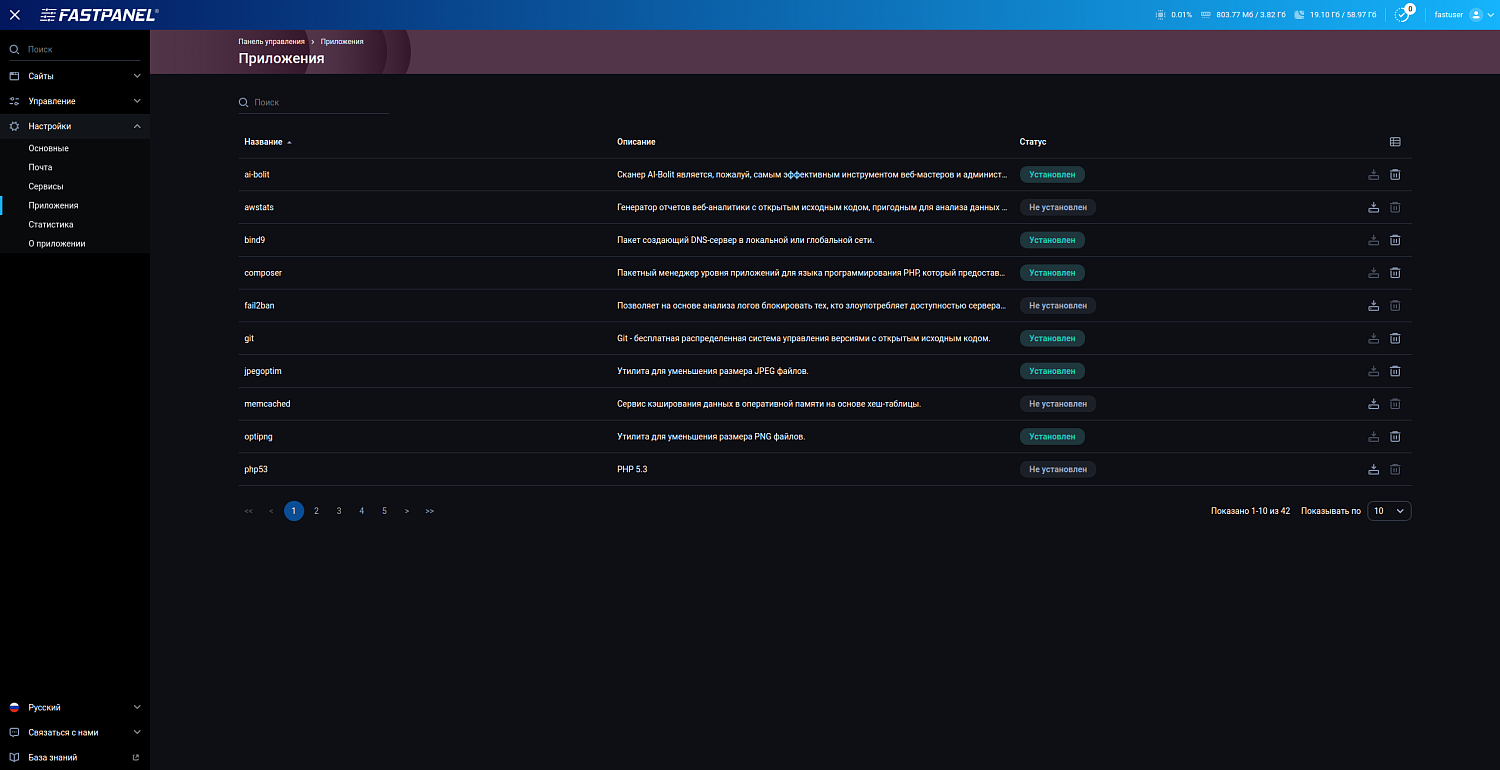1500x770 pixels.
Task: Sort by Название column
Action: [x=268, y=142]
